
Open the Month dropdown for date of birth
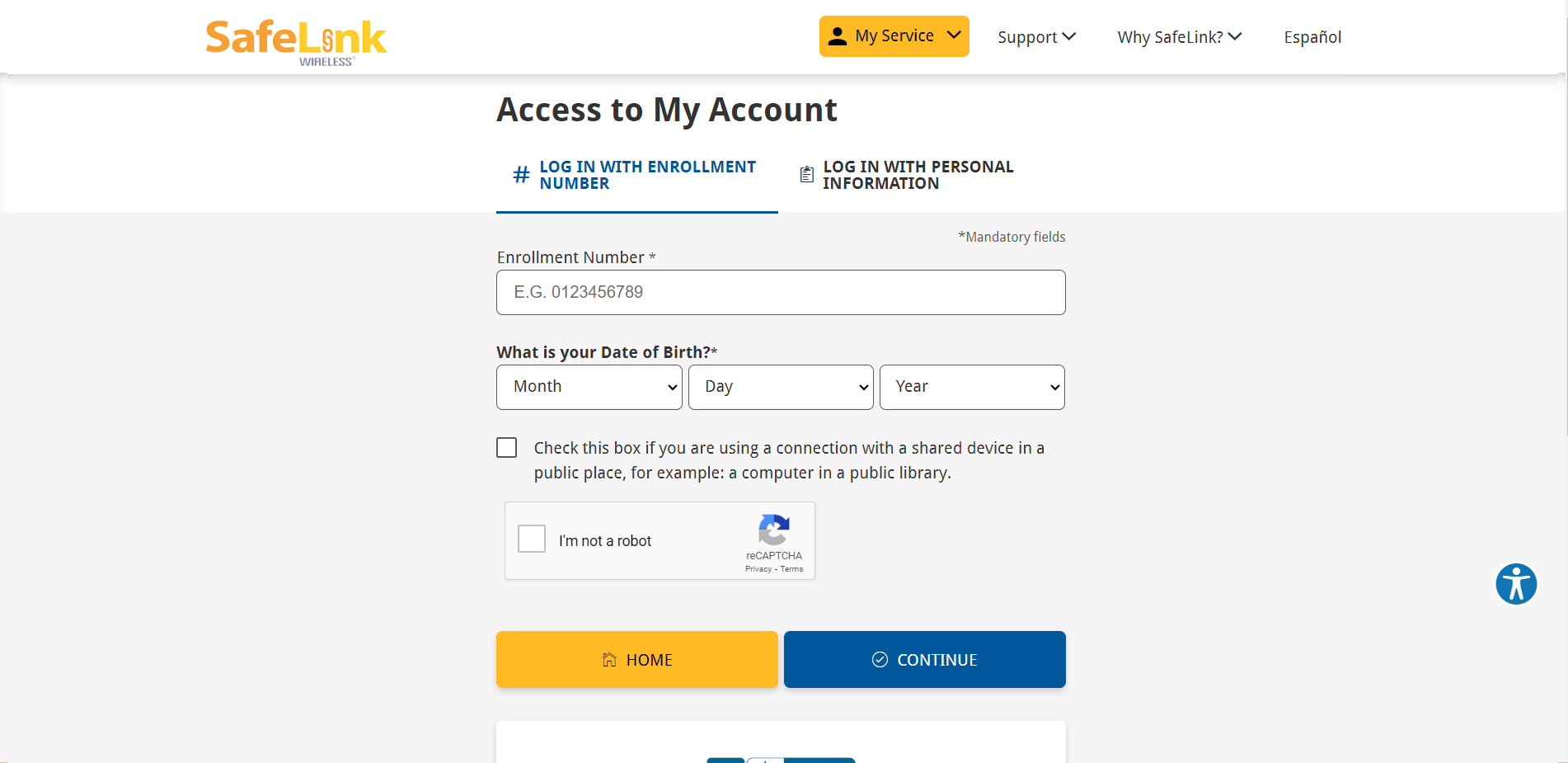click(x=589, y=387)
